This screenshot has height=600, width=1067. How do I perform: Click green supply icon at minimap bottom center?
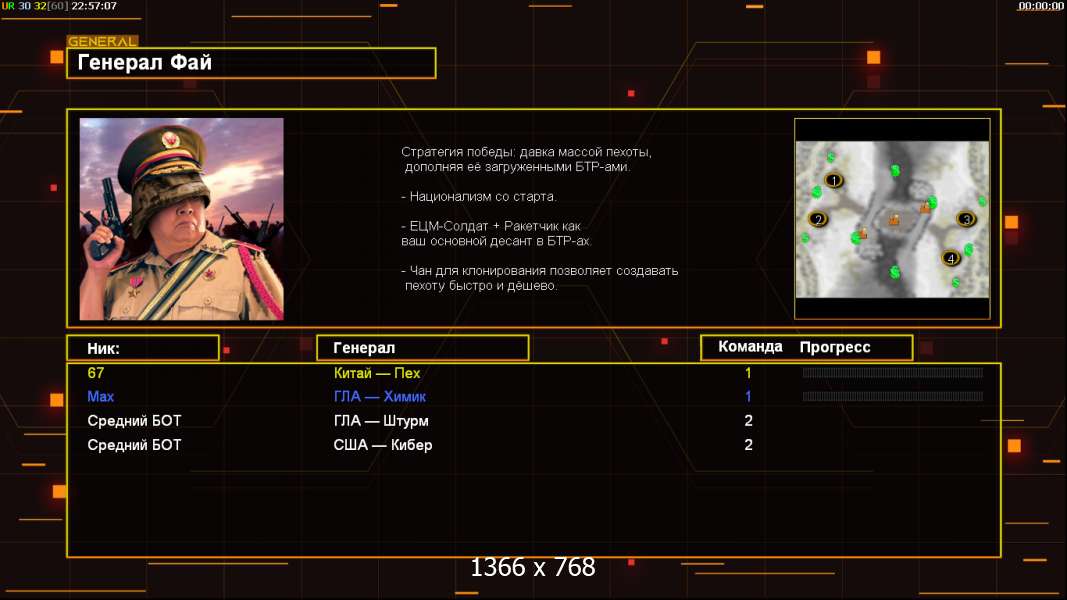pos(895,272)
